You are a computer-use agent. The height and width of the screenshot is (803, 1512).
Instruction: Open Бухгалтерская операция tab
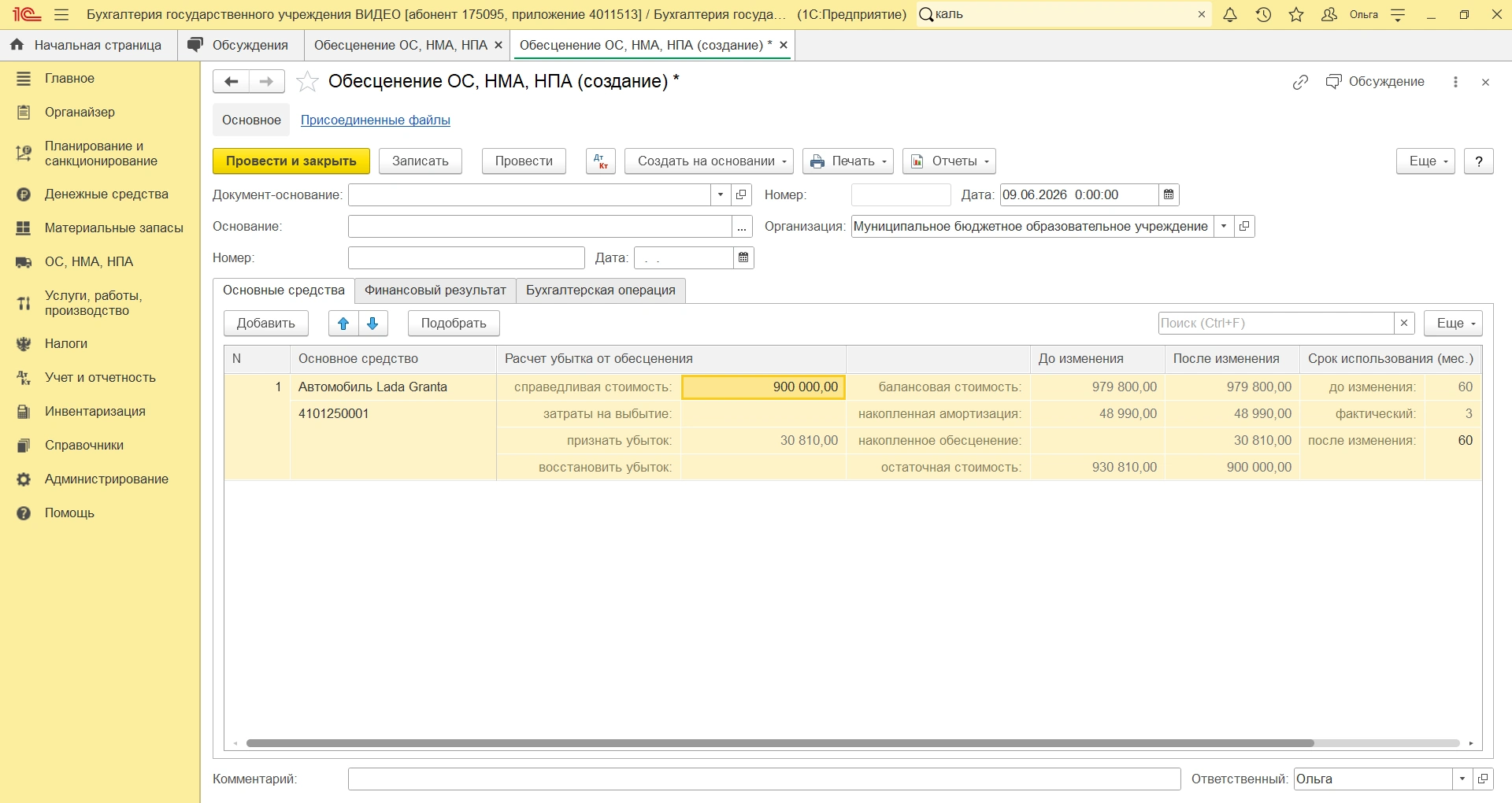(601, 290)
